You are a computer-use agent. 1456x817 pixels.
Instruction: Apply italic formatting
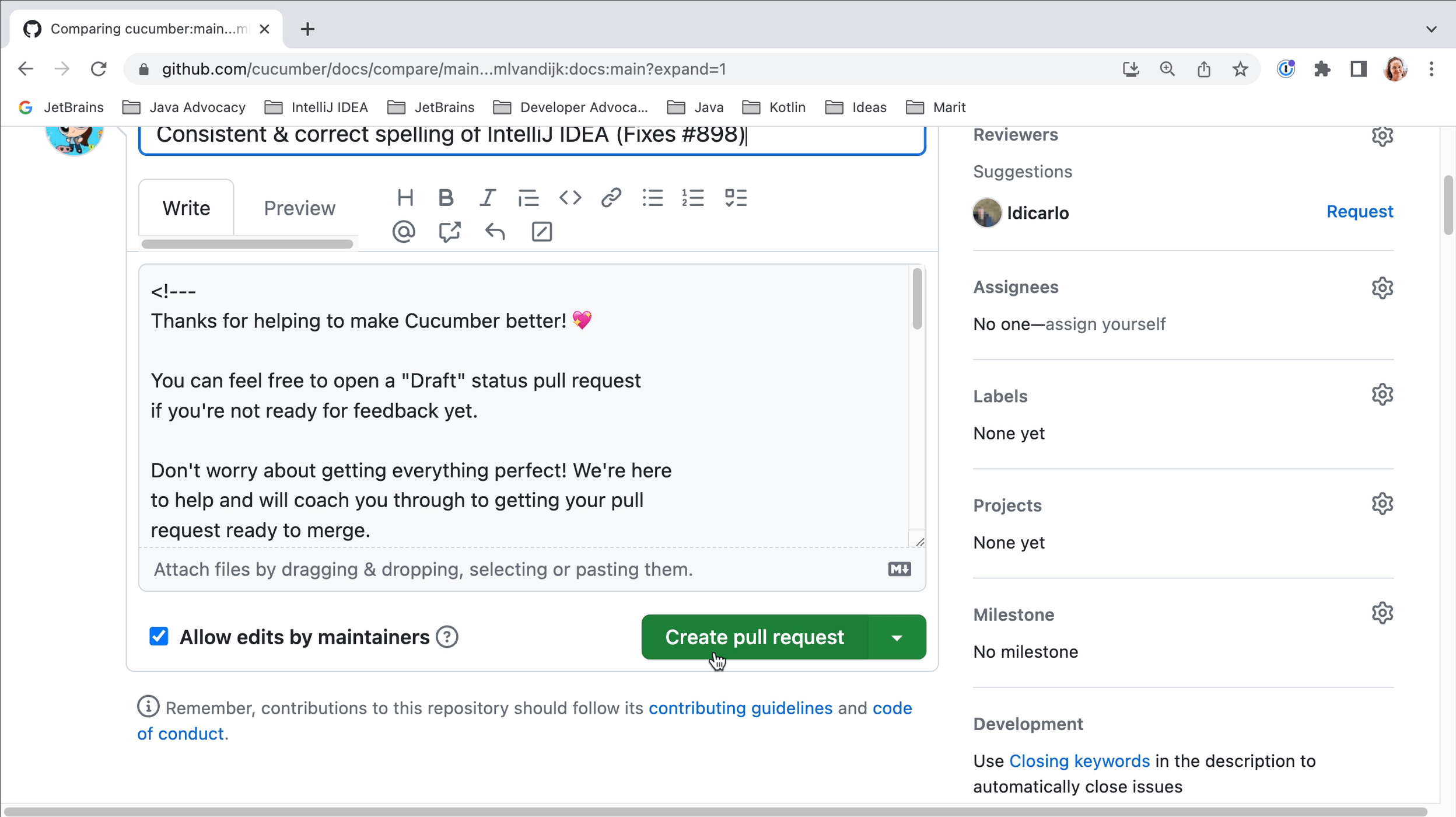[x=487, y=197]
